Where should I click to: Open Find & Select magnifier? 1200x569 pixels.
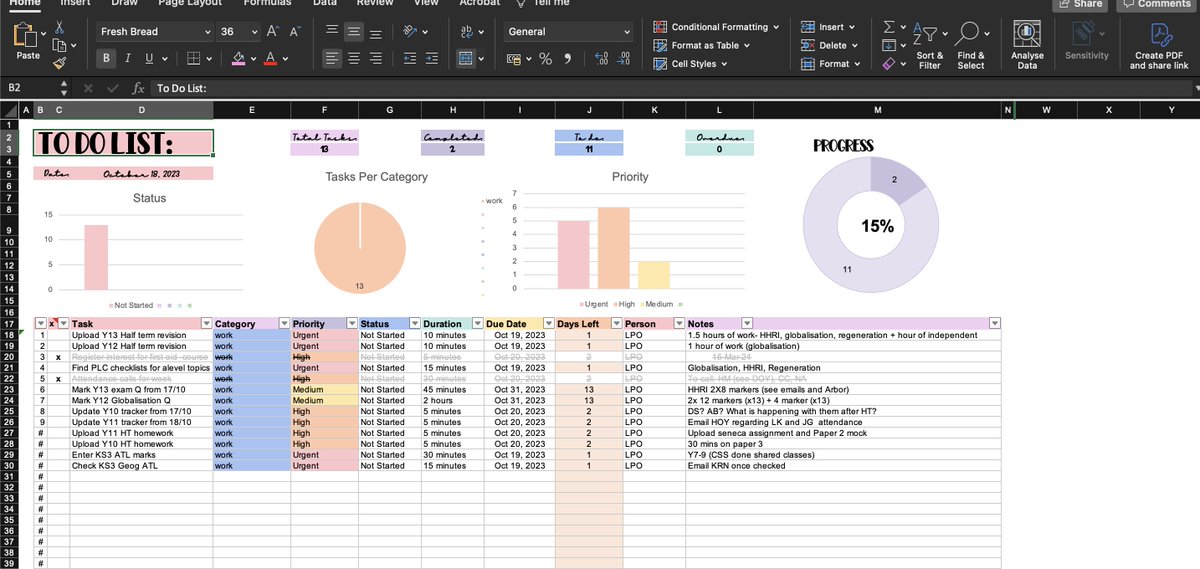click(970, 45)
